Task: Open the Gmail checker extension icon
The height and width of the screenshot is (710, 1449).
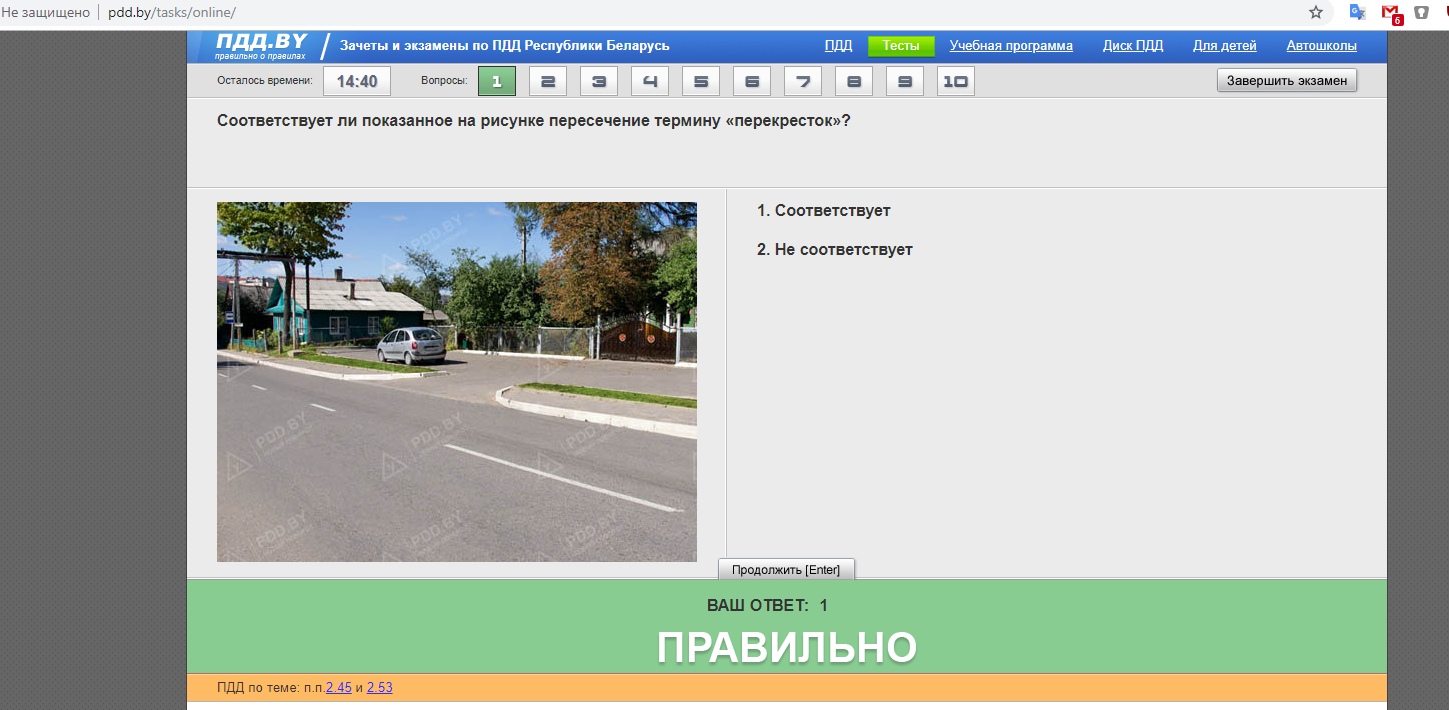Action: tap(1391, 13)
